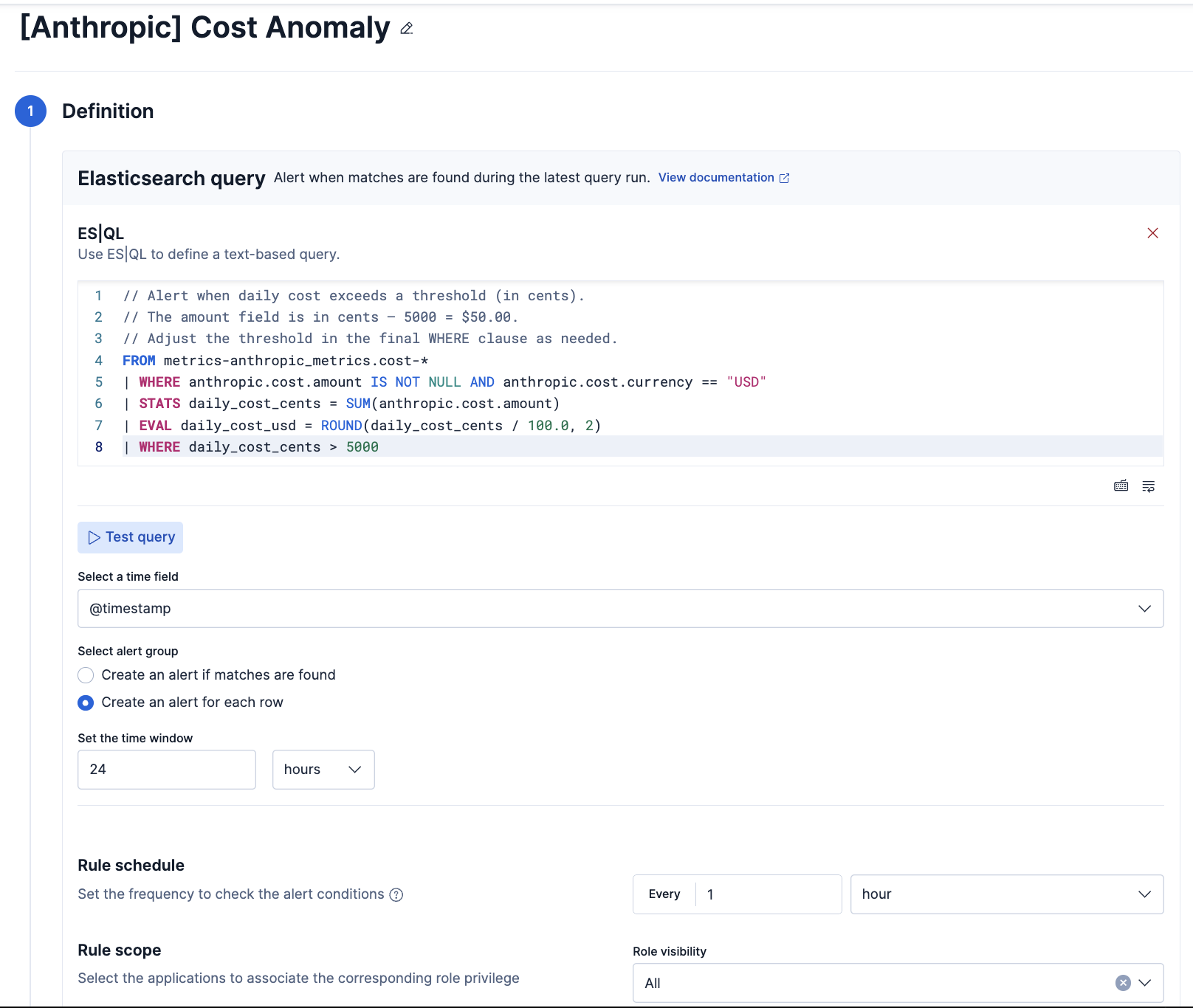Run the Test query button
Screen dimensions: 1193x1008
131,538
